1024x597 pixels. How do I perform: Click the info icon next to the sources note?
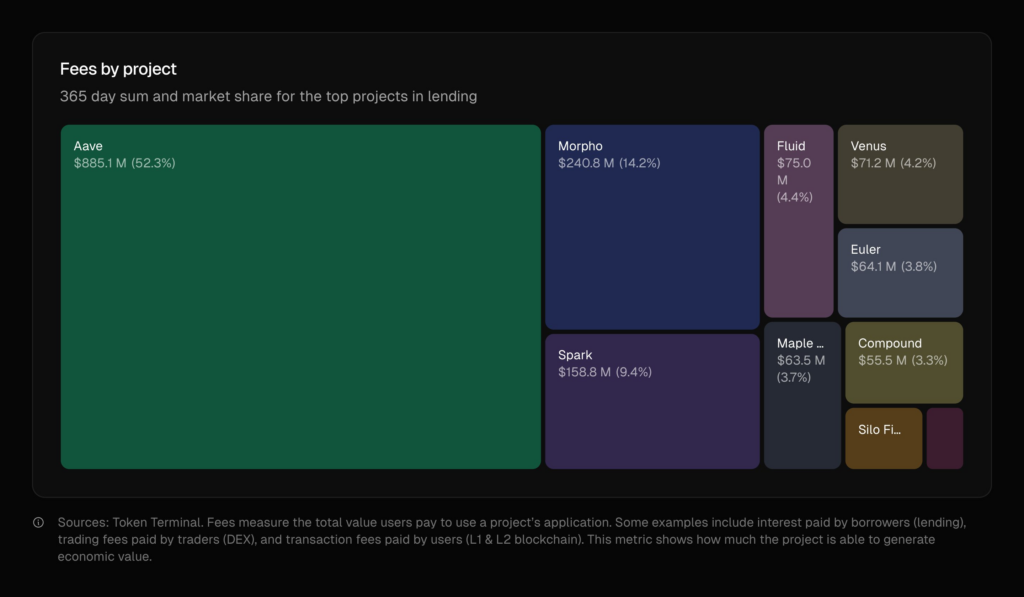(x=38, y=521)
